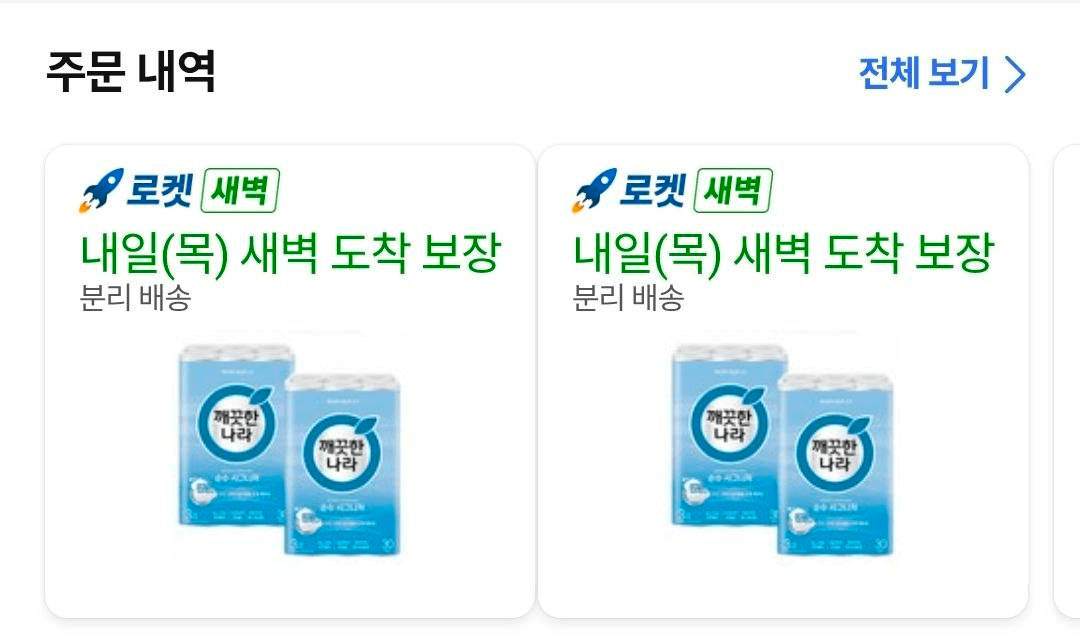Screen dimensions: 1080x642
Task: Click the 주문 내역 section heading
Action: (x=131, y=72)
